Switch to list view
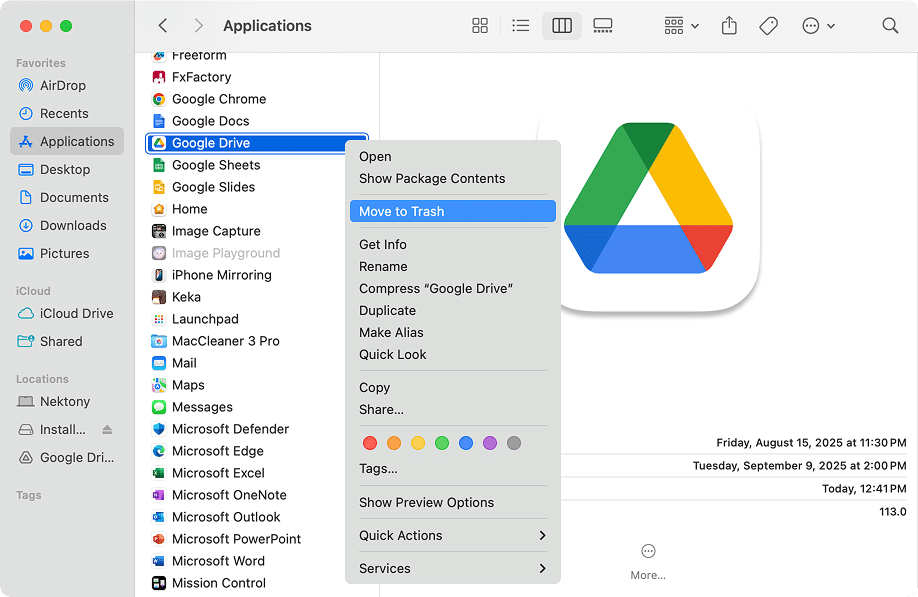Viewport: 918px width, 597px height. 520,26
